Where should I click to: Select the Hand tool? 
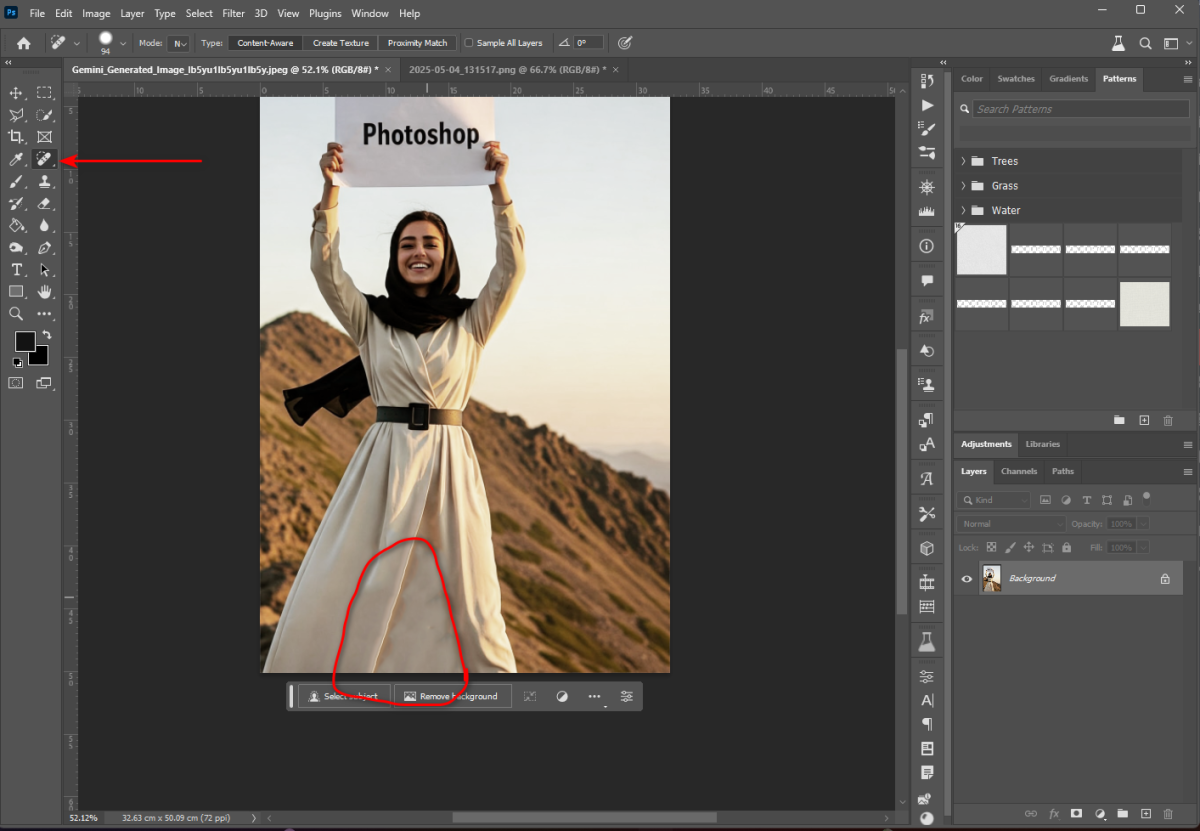[45, 292]
